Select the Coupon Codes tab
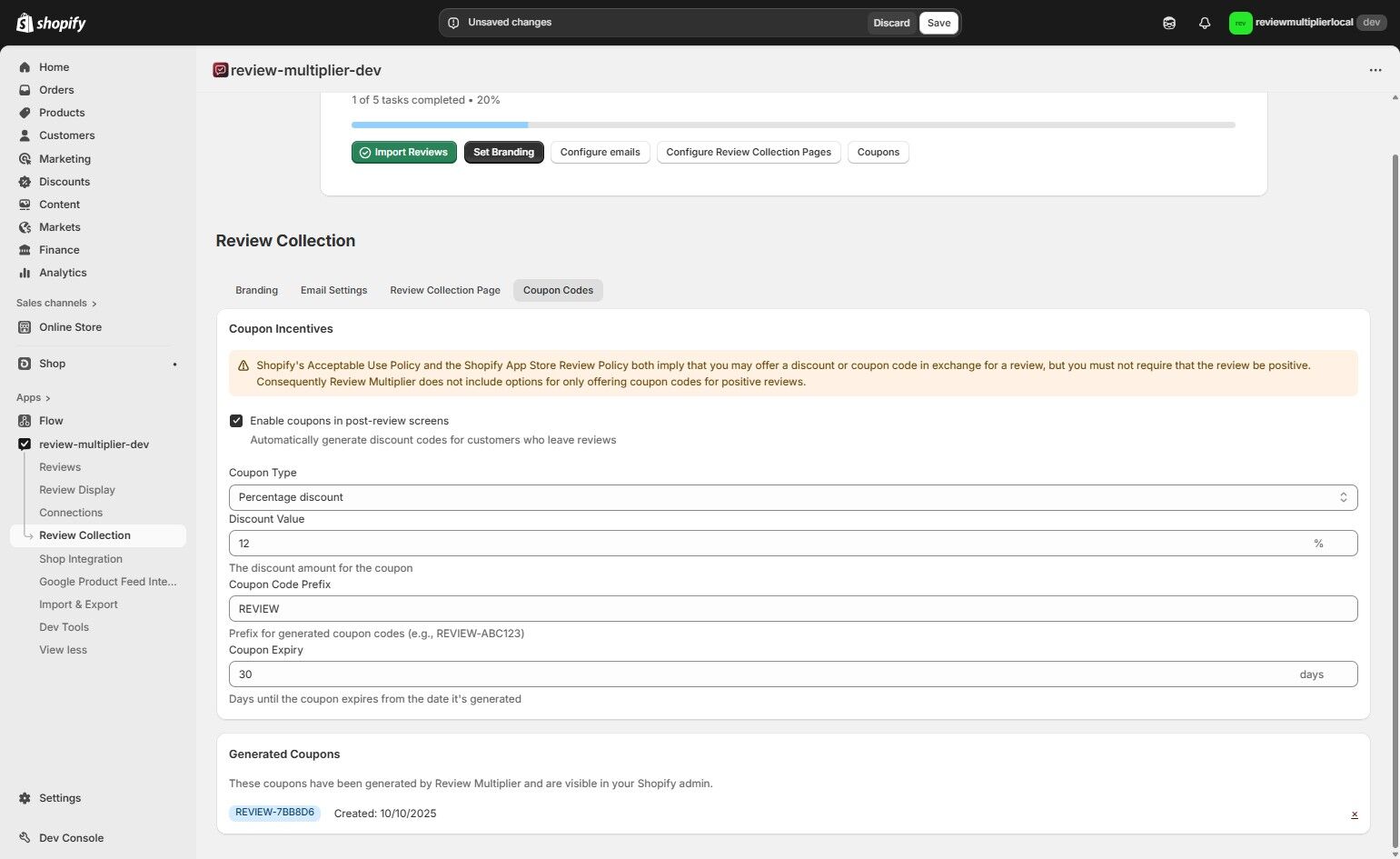Image resolution: width=1400 pixels, height=859 pixels. (x=558, y=290)
